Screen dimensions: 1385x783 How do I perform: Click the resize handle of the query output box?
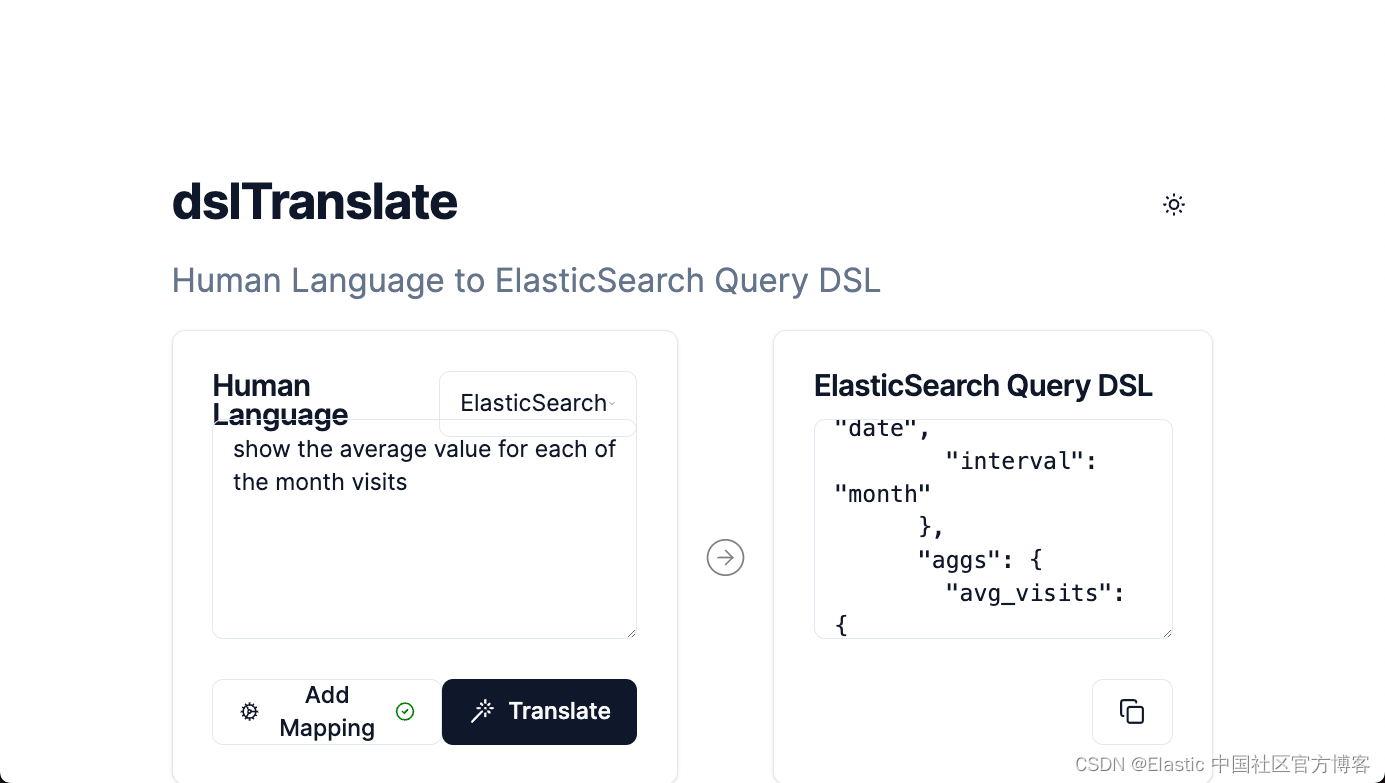(x=1166, y=632)
